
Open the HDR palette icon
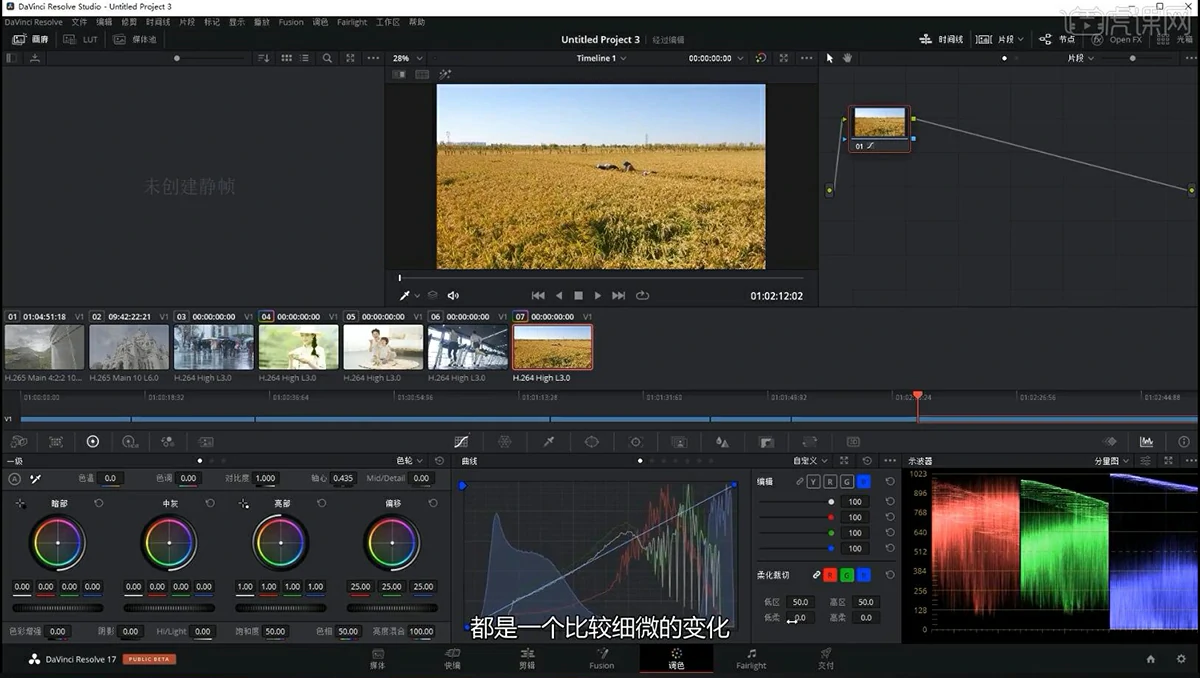tap(130, 441)
